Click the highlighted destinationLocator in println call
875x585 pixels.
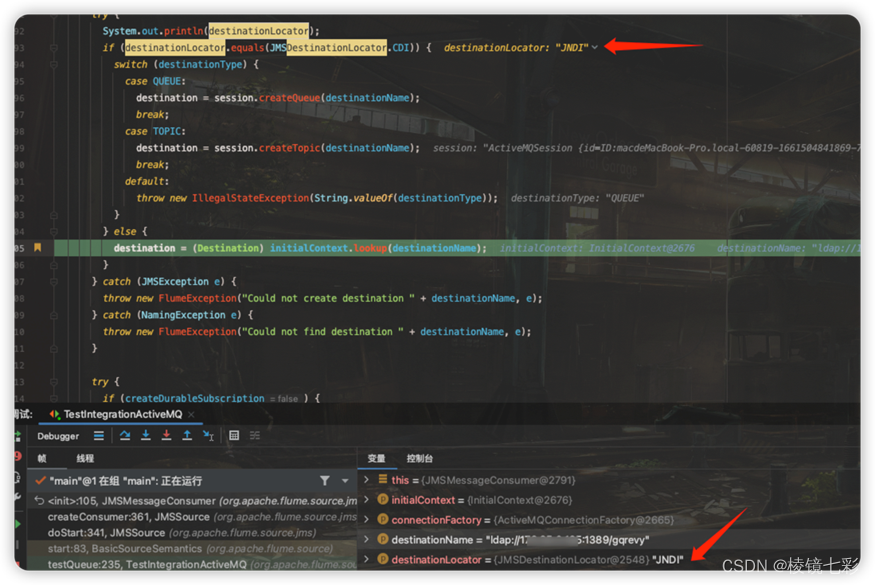coord(258,31)
